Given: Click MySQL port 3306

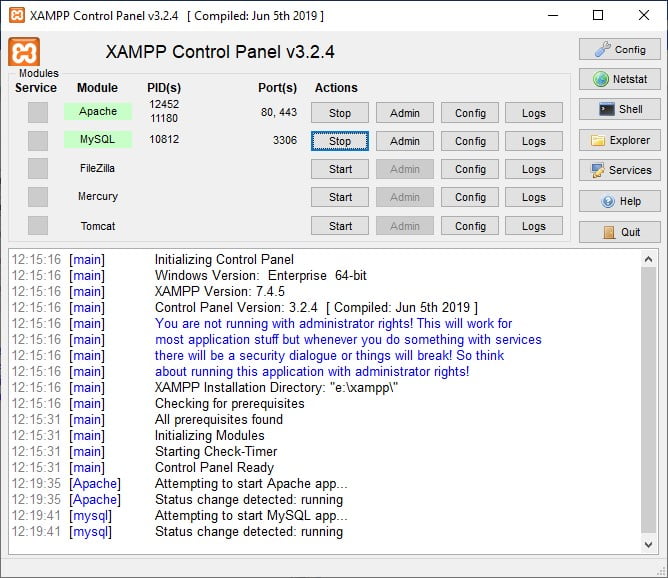Looking at the screenshot, I should point(285,140).
